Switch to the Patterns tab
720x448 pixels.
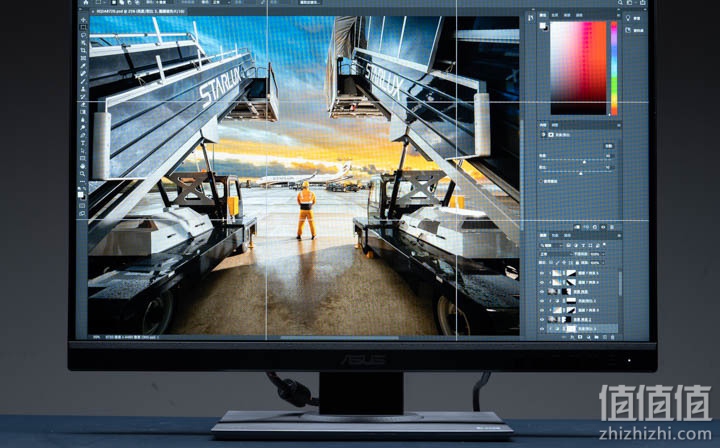[579, 15]
